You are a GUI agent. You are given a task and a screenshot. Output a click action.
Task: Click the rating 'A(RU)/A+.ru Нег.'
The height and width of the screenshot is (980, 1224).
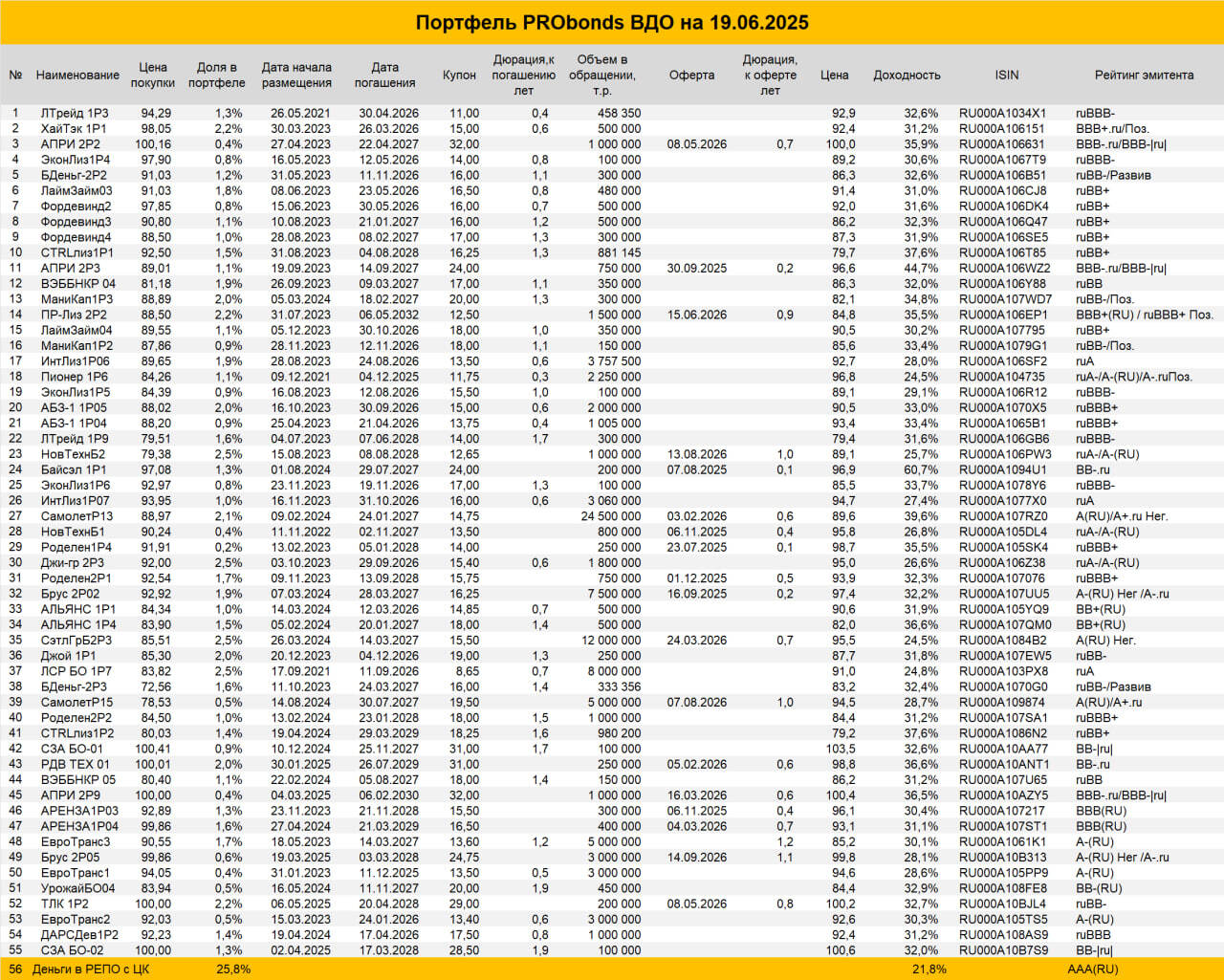pos(1122,516)
